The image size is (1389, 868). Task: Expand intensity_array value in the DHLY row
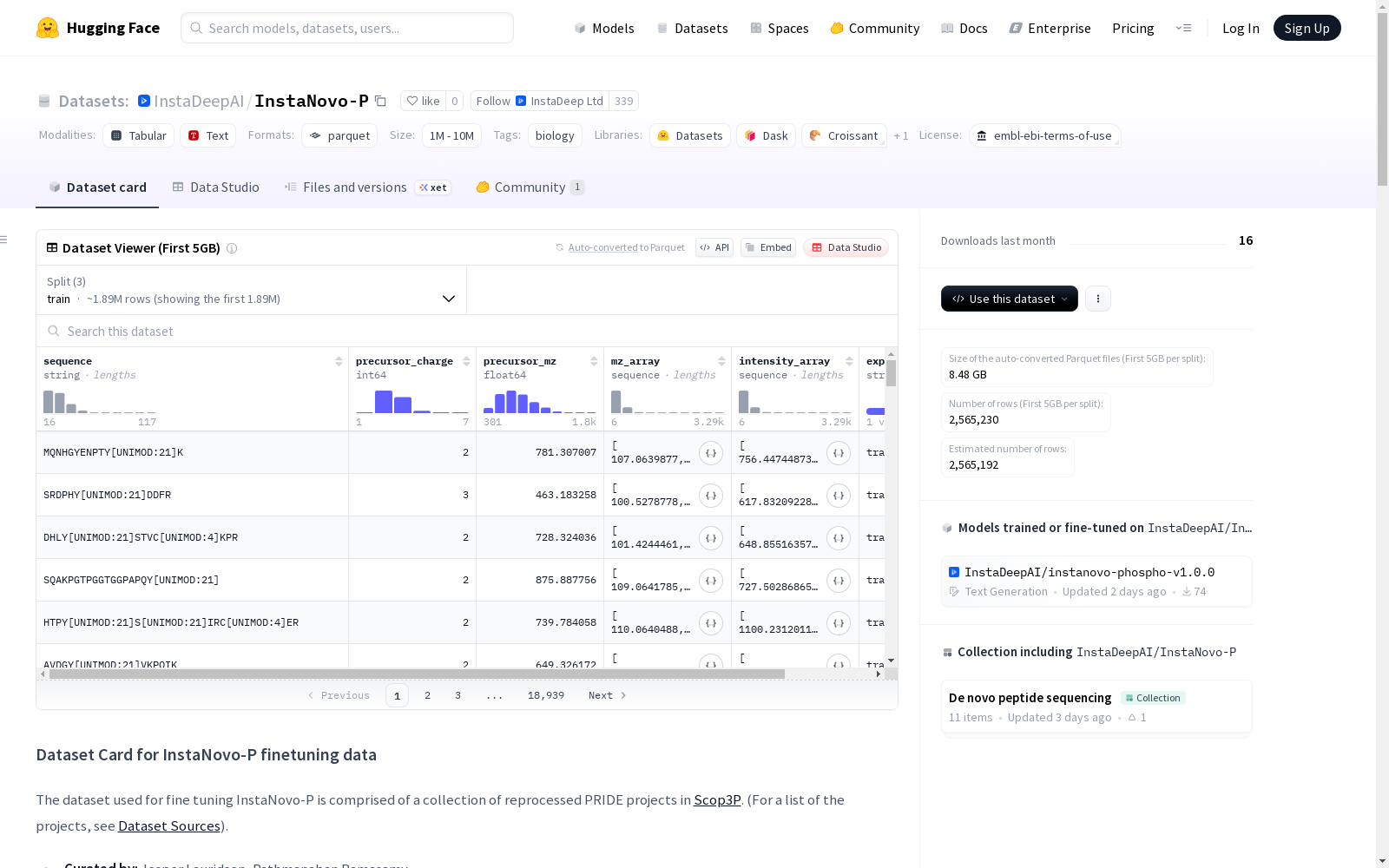pyautogui.click(x=839, y=537)
